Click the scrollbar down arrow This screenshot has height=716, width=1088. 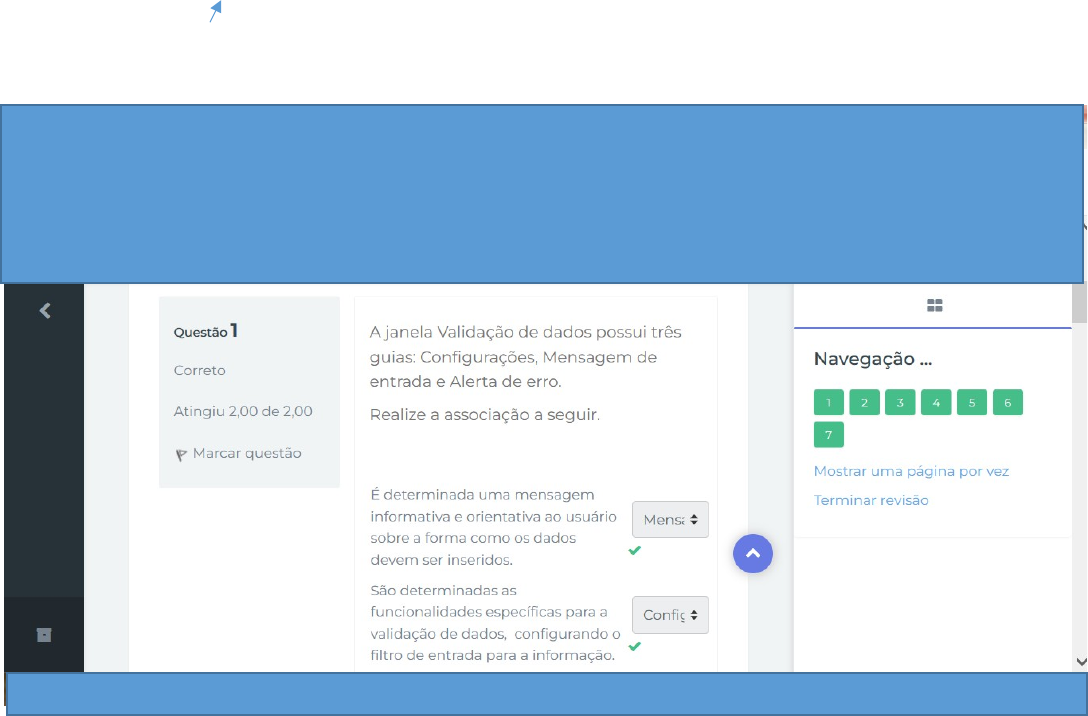pos(1079,661)
